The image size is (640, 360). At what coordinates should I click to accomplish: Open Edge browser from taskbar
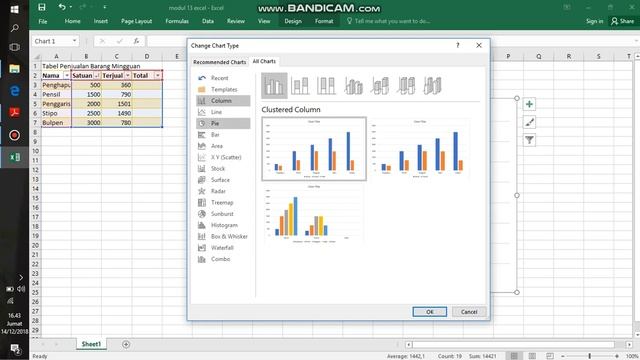tap(14, 91)
